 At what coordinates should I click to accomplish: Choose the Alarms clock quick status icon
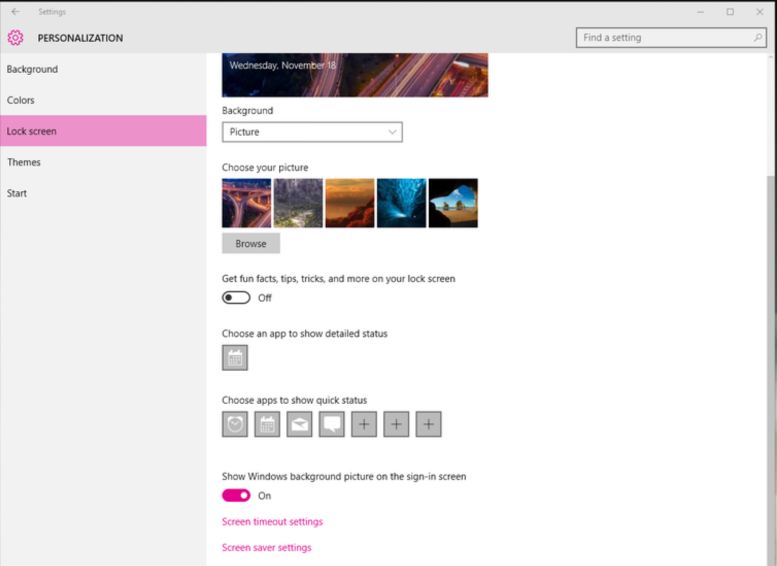[x=235, y=424]
